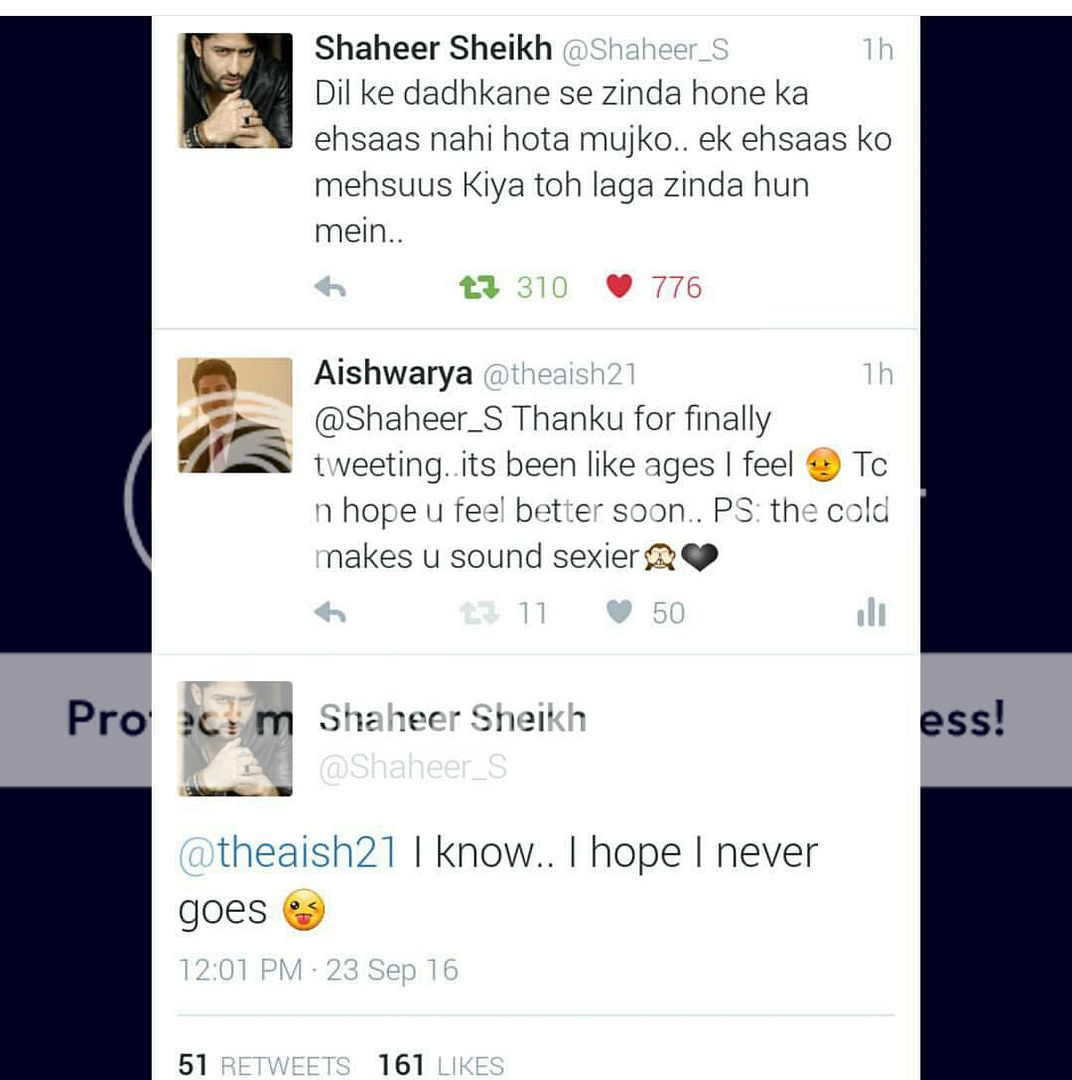Viewport: 1072px width, 1080px height.
Task: Open the 1h timestamp on Aishwarya's tweet
Action: (x=878, y=374)
